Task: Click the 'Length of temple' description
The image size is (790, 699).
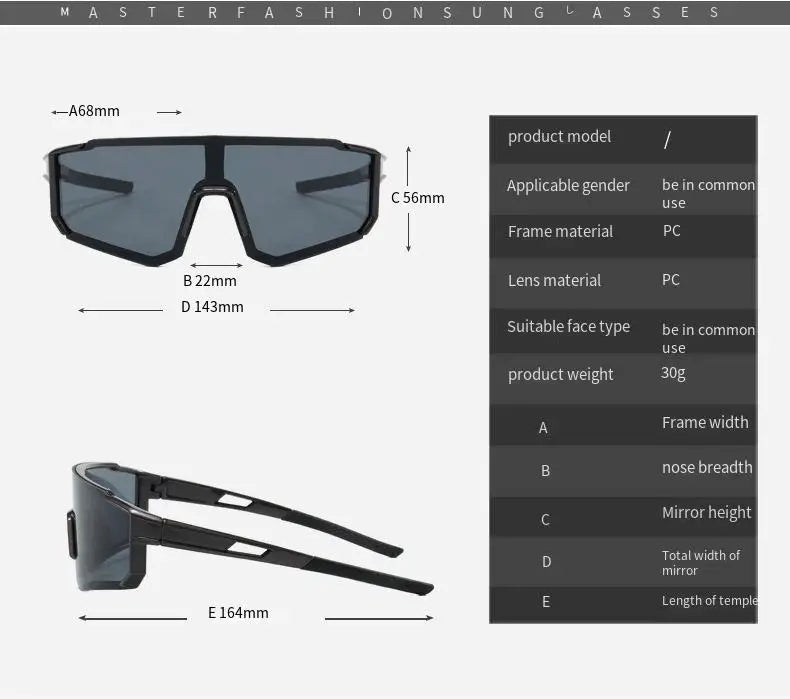Action: click(709, 601)
